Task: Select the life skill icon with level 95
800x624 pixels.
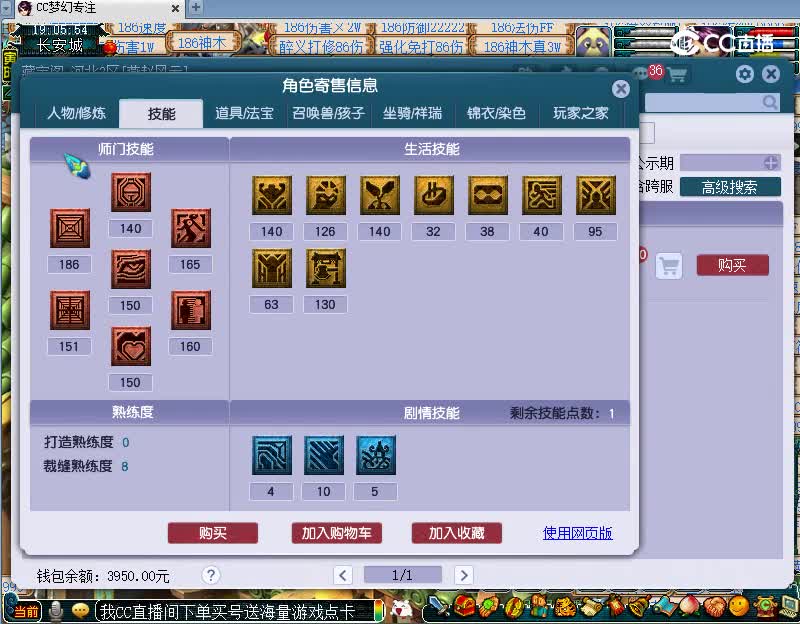Action: click(x=596, y=195)
